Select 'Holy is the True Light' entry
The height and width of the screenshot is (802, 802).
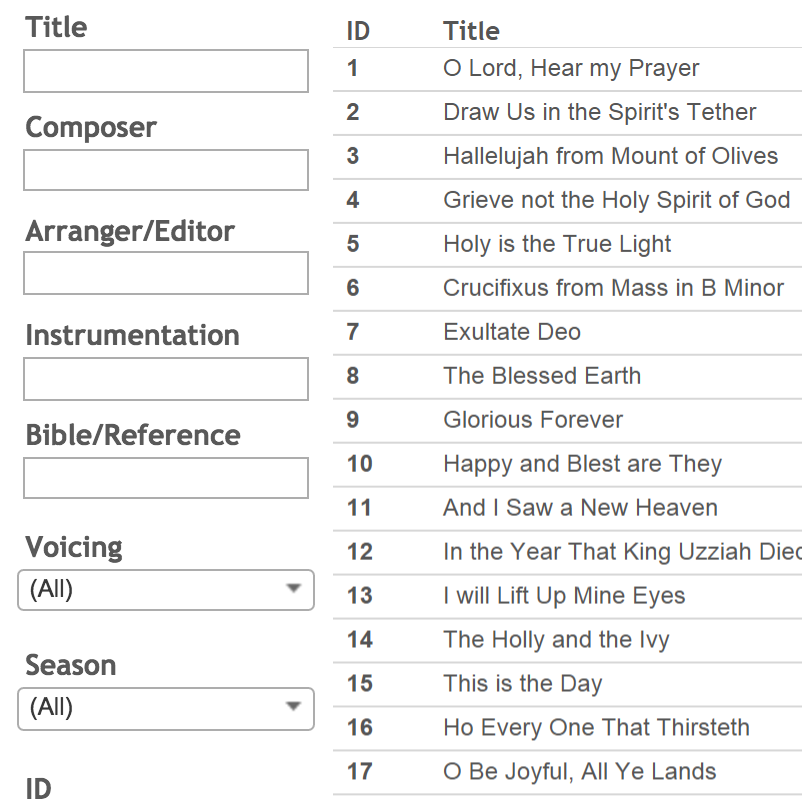(x=557, y=245)
